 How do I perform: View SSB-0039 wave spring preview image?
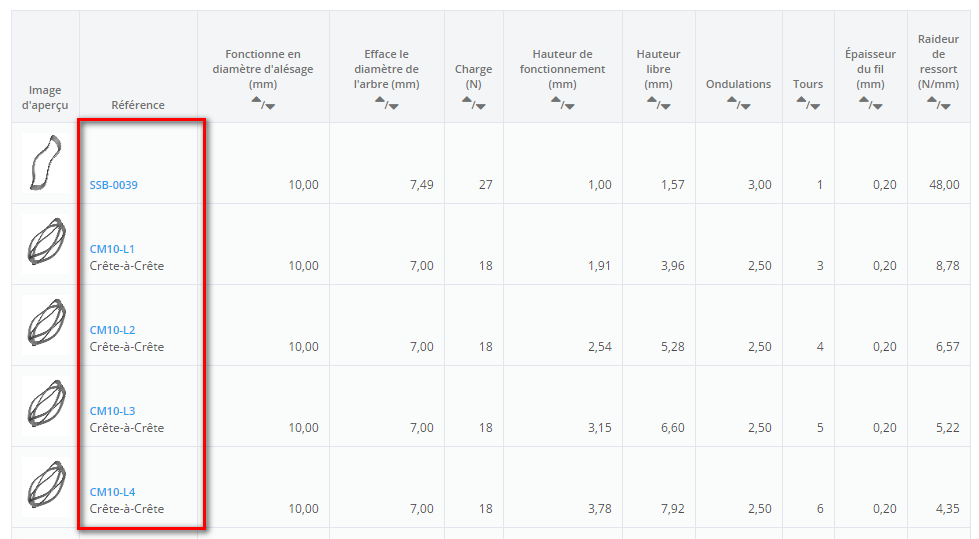coord(46,162)
